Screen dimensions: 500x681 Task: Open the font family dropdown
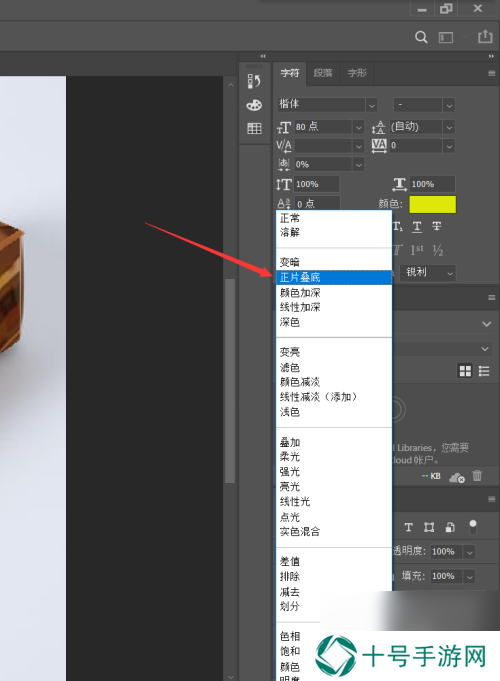point(371,105)
